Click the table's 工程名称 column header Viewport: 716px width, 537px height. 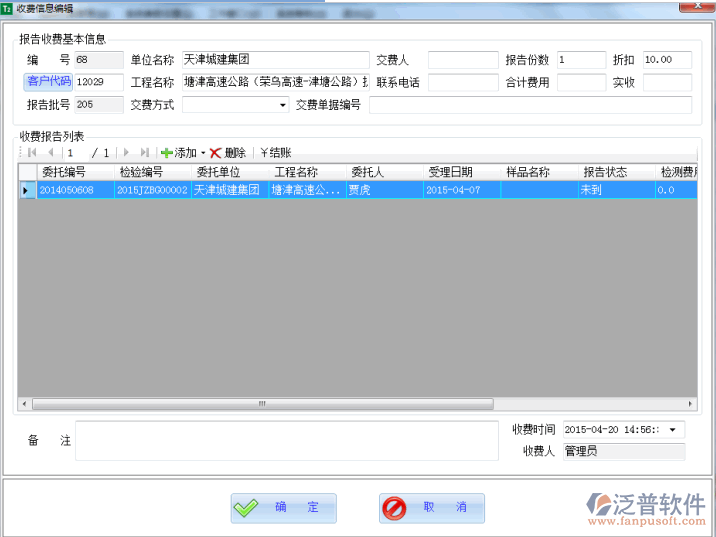[307, 172]
